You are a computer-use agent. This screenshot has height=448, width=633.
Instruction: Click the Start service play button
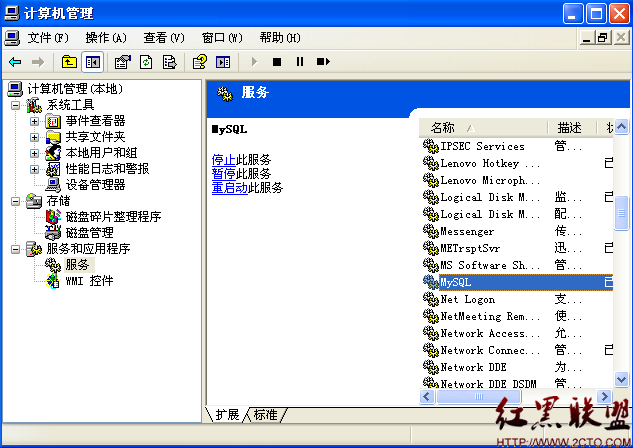coord(254,62)
